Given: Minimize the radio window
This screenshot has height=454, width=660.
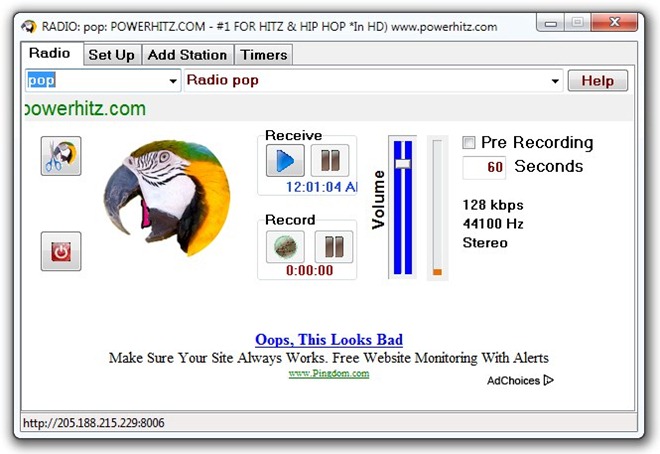Looking at the screenshot, I should tap(551, 22).
